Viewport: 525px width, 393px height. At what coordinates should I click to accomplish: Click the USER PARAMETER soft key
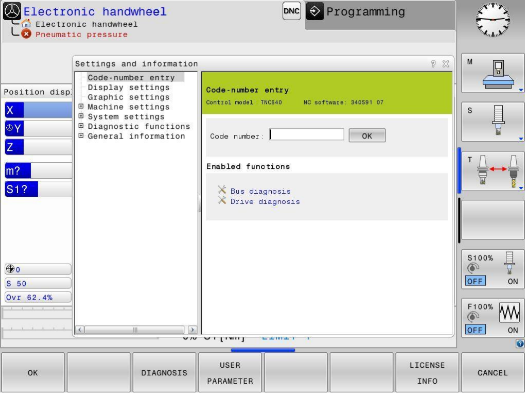[230, 373]
